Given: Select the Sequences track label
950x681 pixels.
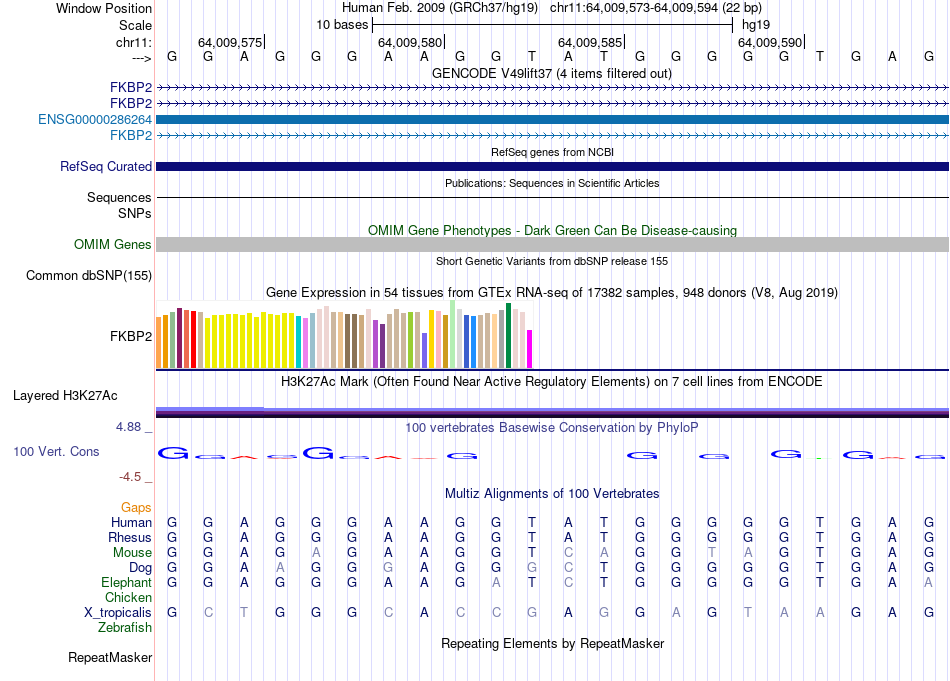Looking at the screenshot, I should 119,198.
